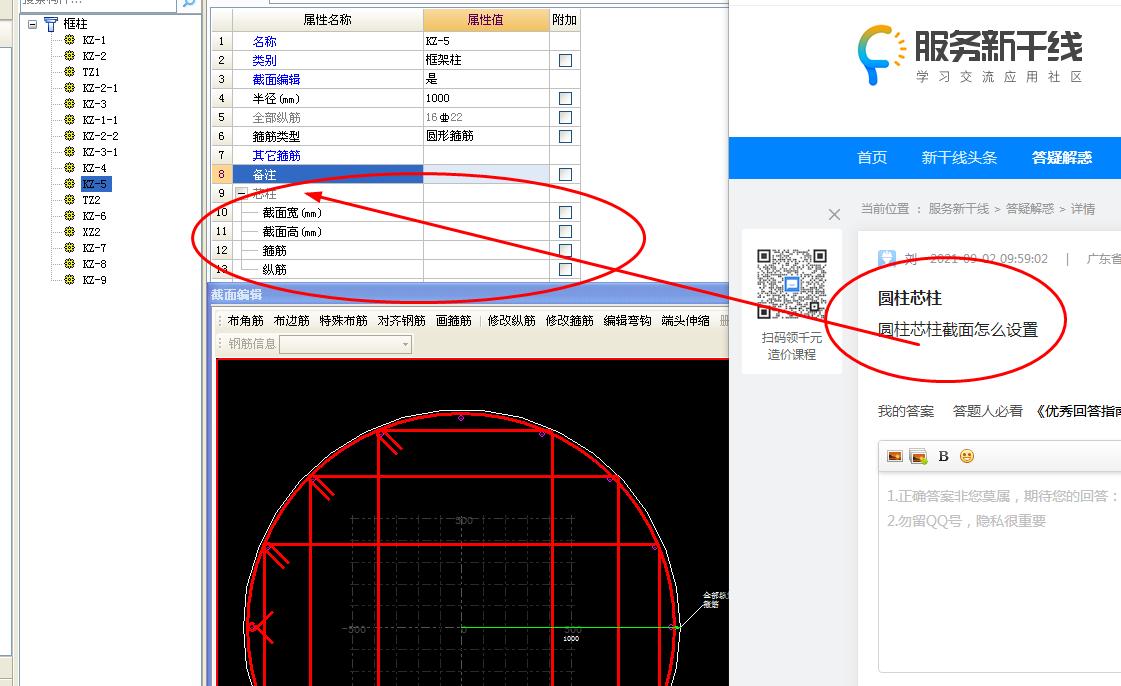Screen dimensions: 1121x686
Task: Toggle the 全部纵筋 附加 checkbox
Action: pos(565,117)
